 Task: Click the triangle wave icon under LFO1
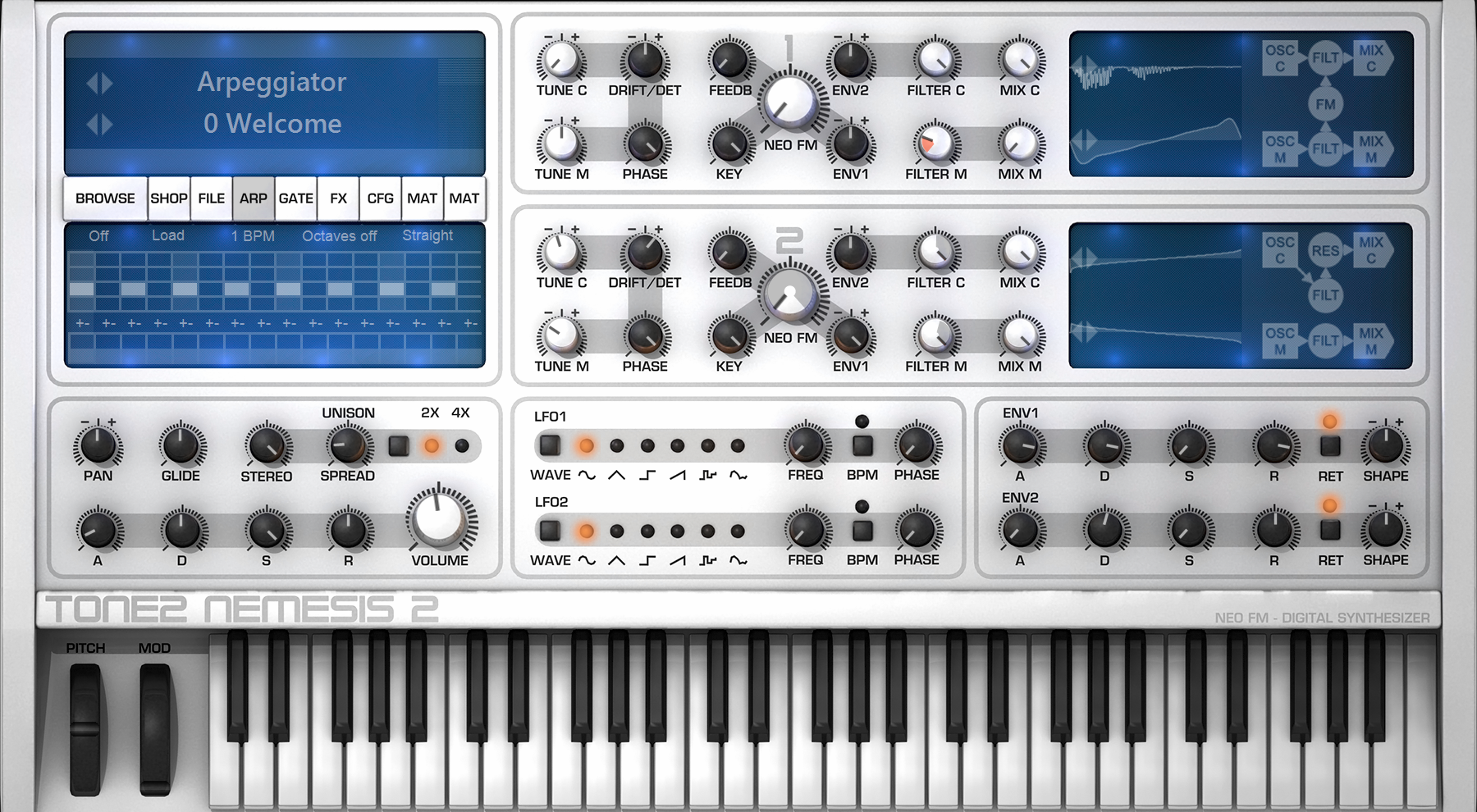click(x=616, y=475)
